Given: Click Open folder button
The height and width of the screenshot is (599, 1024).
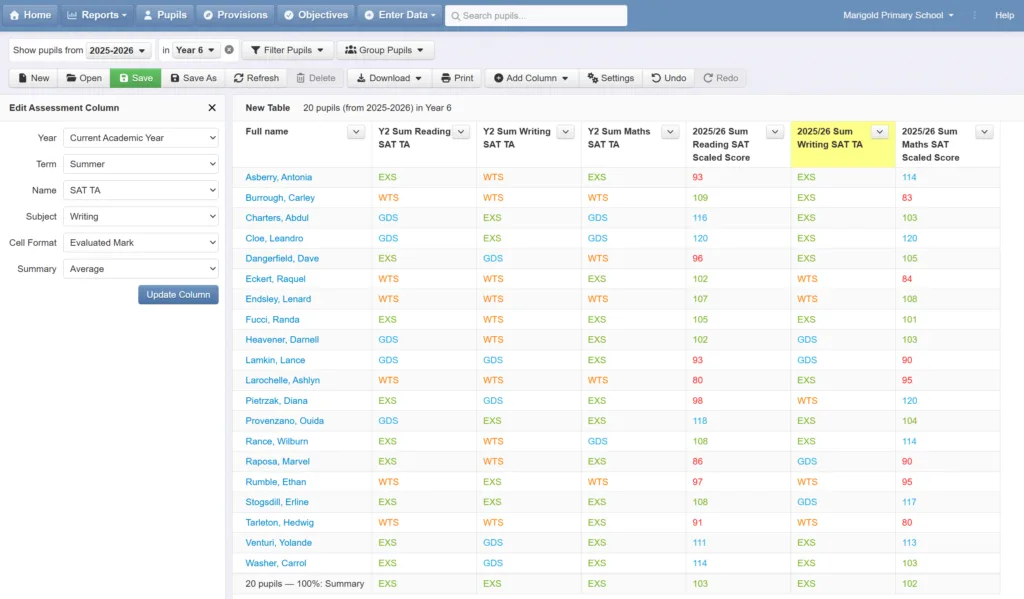Looking at the screenshot, I should coord(84,78).
